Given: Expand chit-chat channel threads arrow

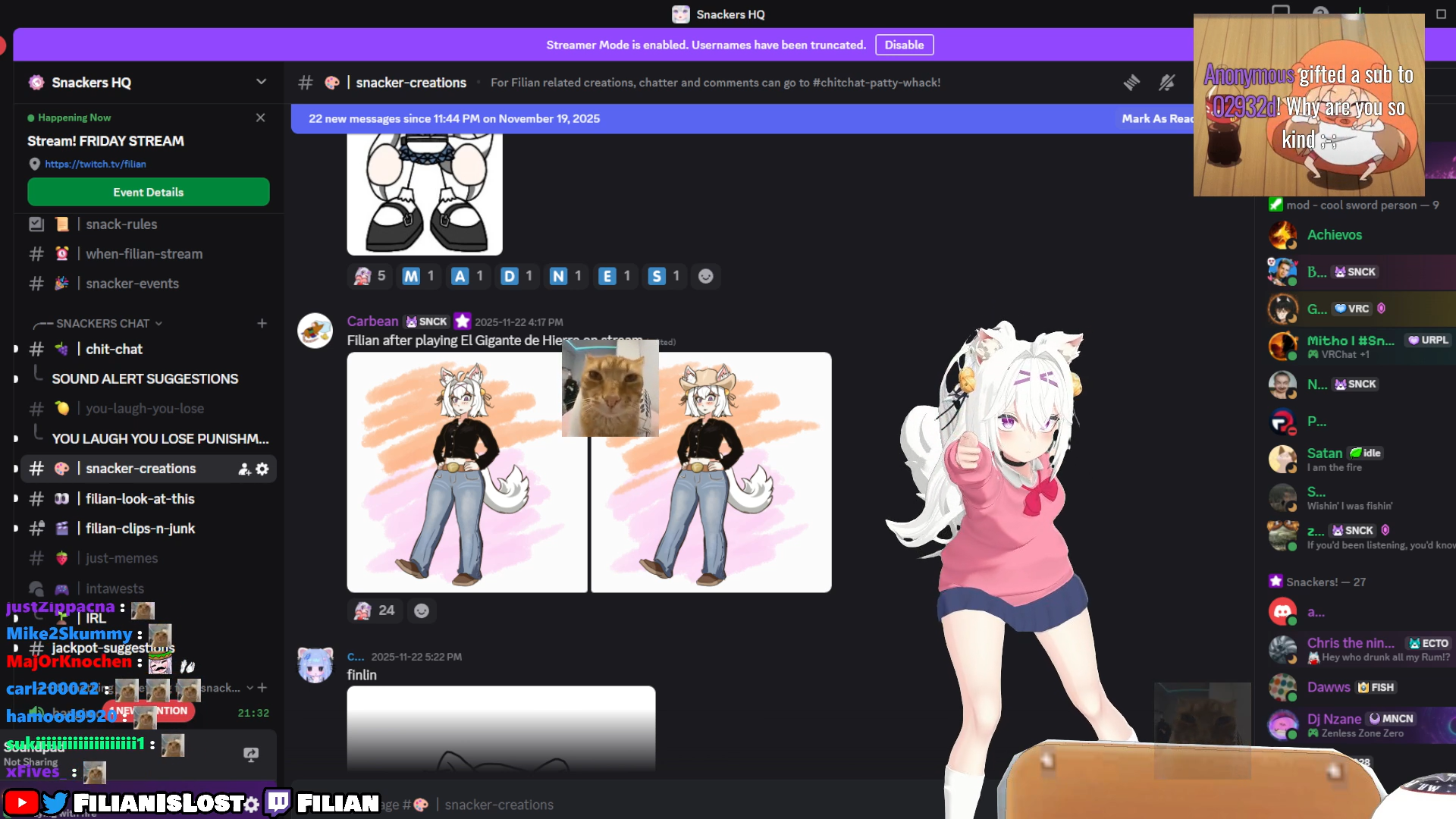Looking at the screenshot, I should [x=16, y=350].
